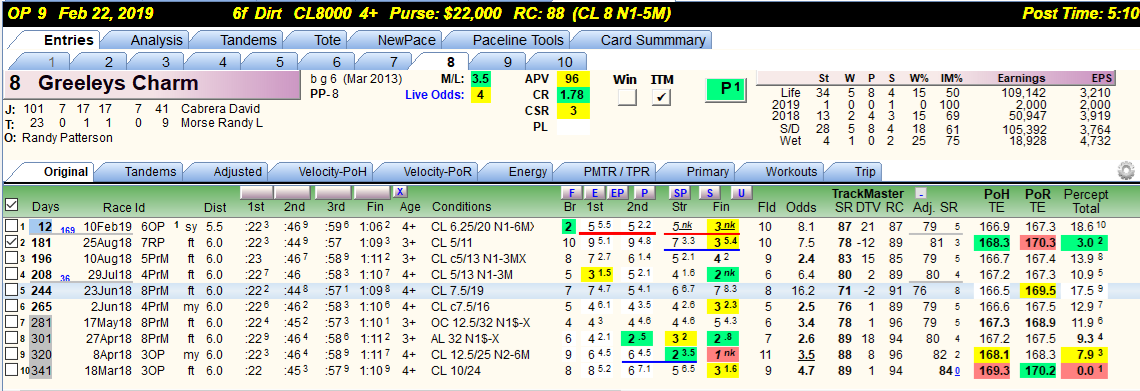Click the 3rd call column header button
The width and height of the screenshot is (1140, 391).
tap(334, 193)
